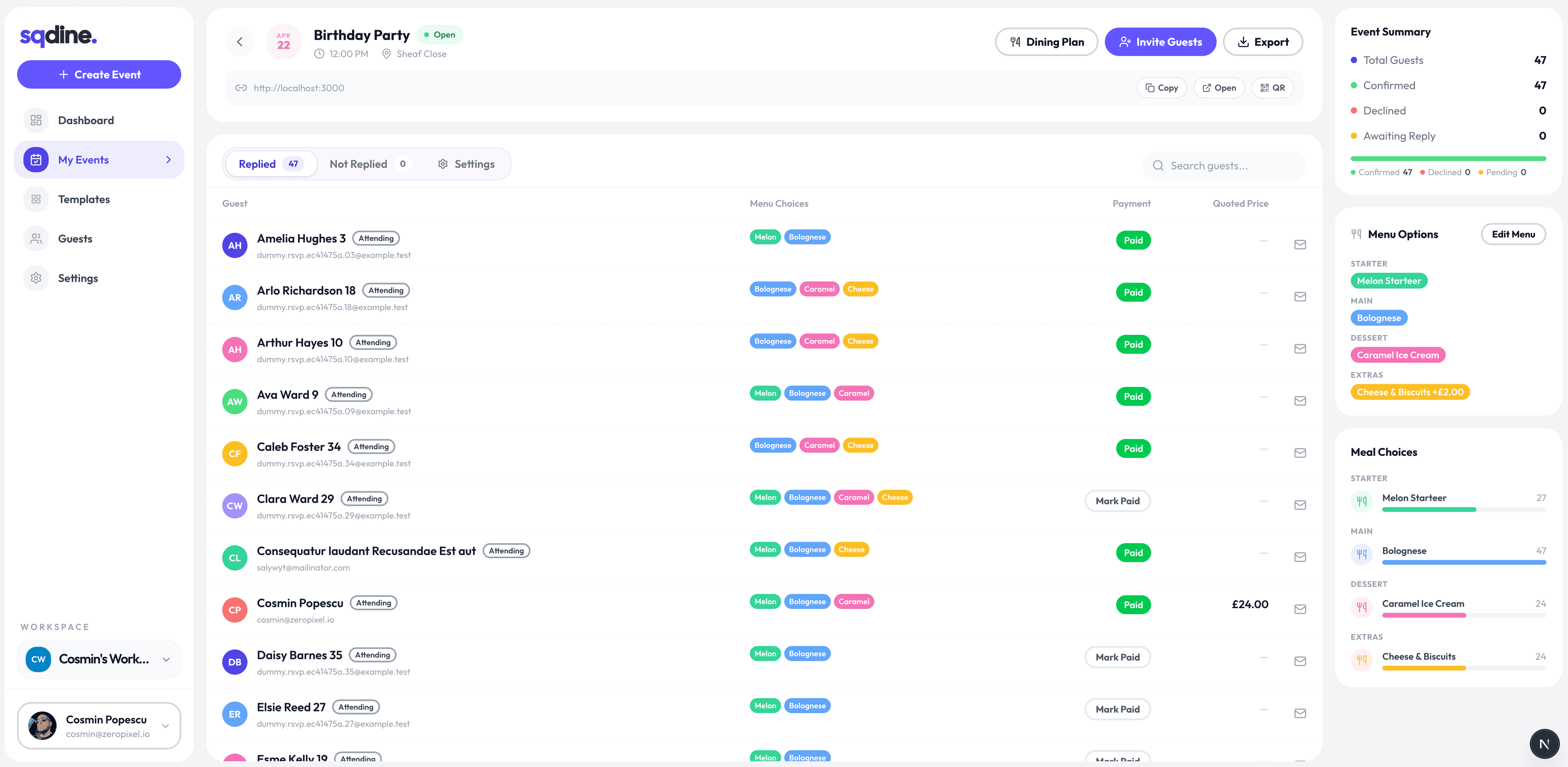Open the Settings tab next to Not Replied
The width and height of the screenshot is (1568, 767).
point(465,164)
